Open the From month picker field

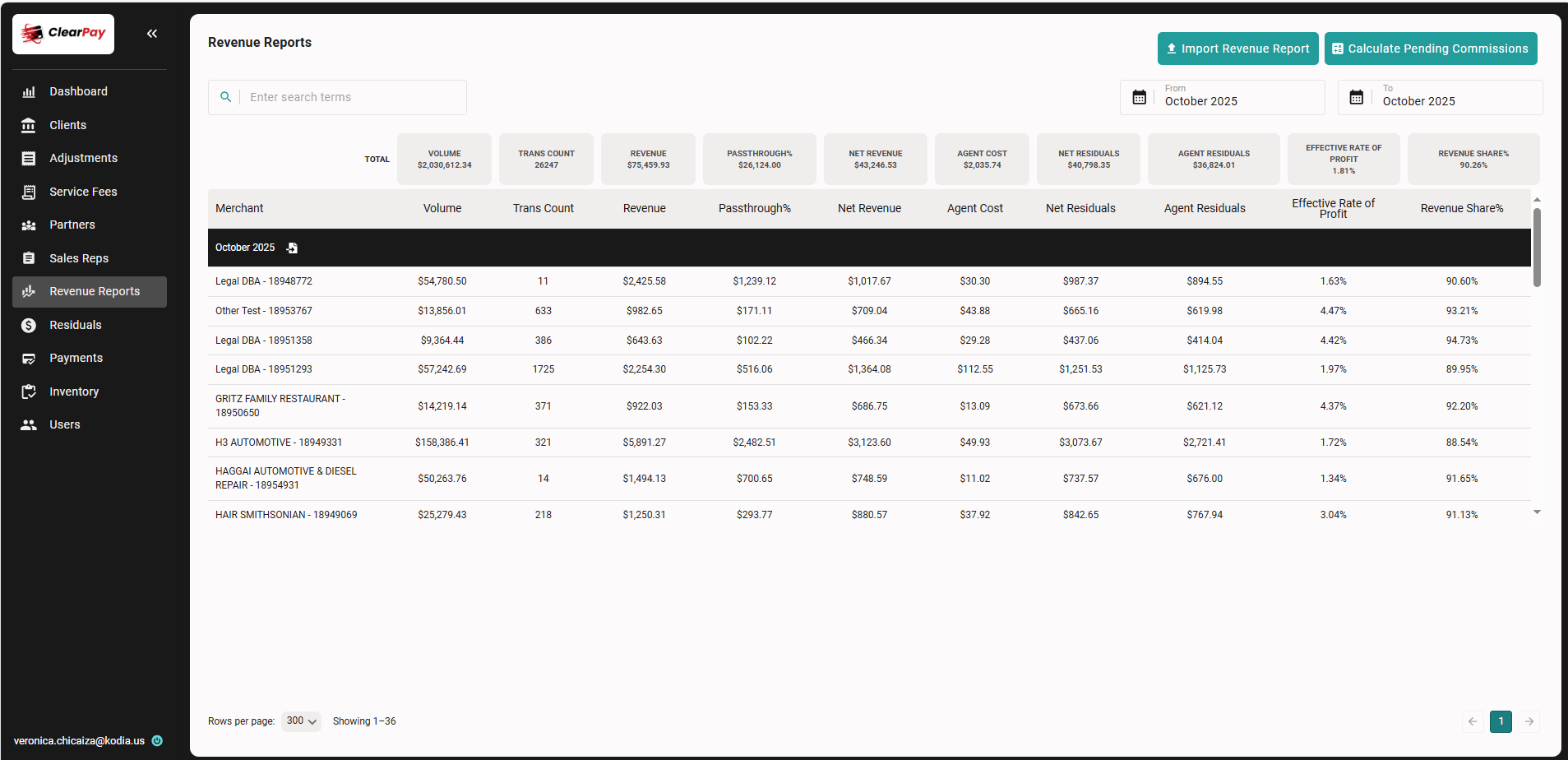[1242, 98]
